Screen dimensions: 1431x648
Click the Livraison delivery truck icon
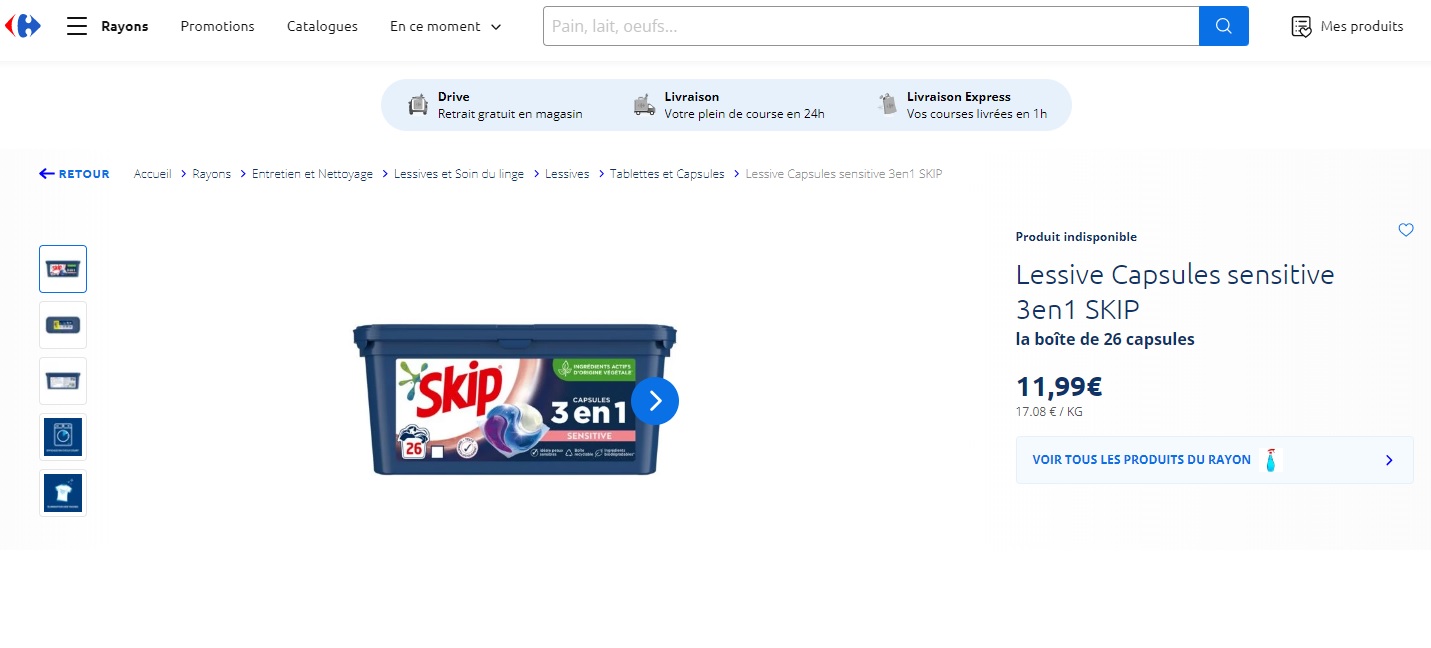tap(644, 105)
